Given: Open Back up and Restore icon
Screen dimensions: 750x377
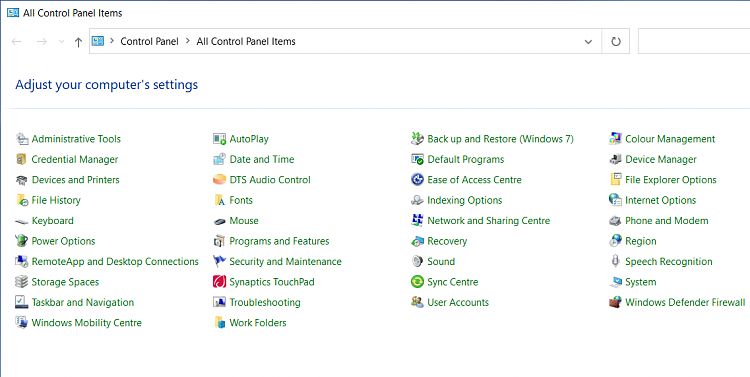Looking at the screenshot, I should [418, 139].
